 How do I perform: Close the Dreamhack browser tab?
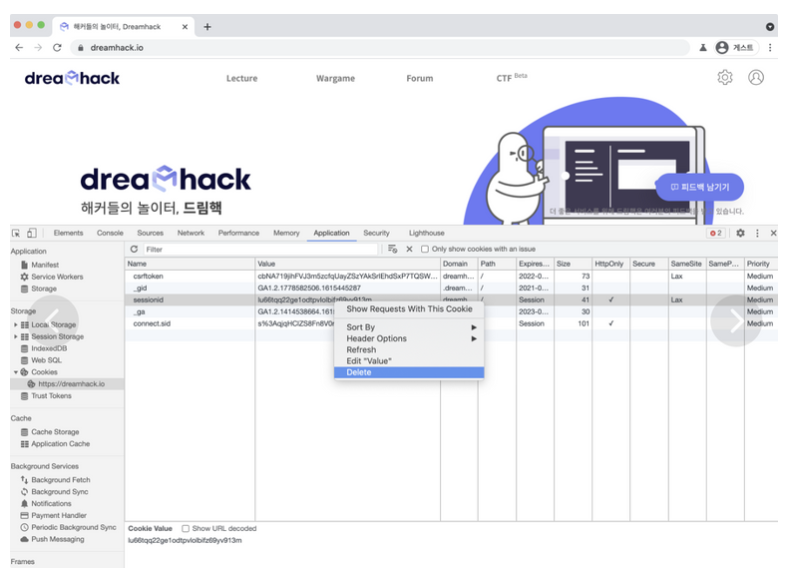coord(185,27)
